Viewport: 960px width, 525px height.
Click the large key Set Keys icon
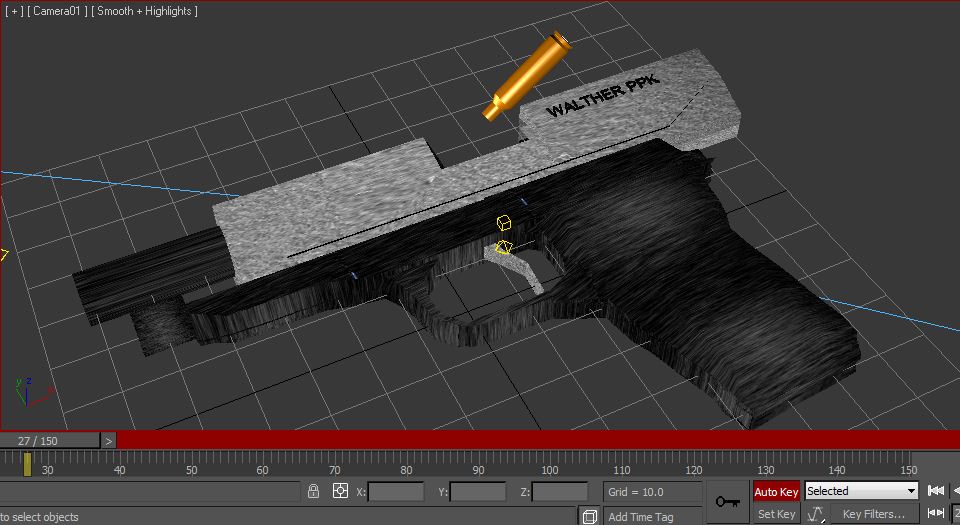tap(727, 502)
